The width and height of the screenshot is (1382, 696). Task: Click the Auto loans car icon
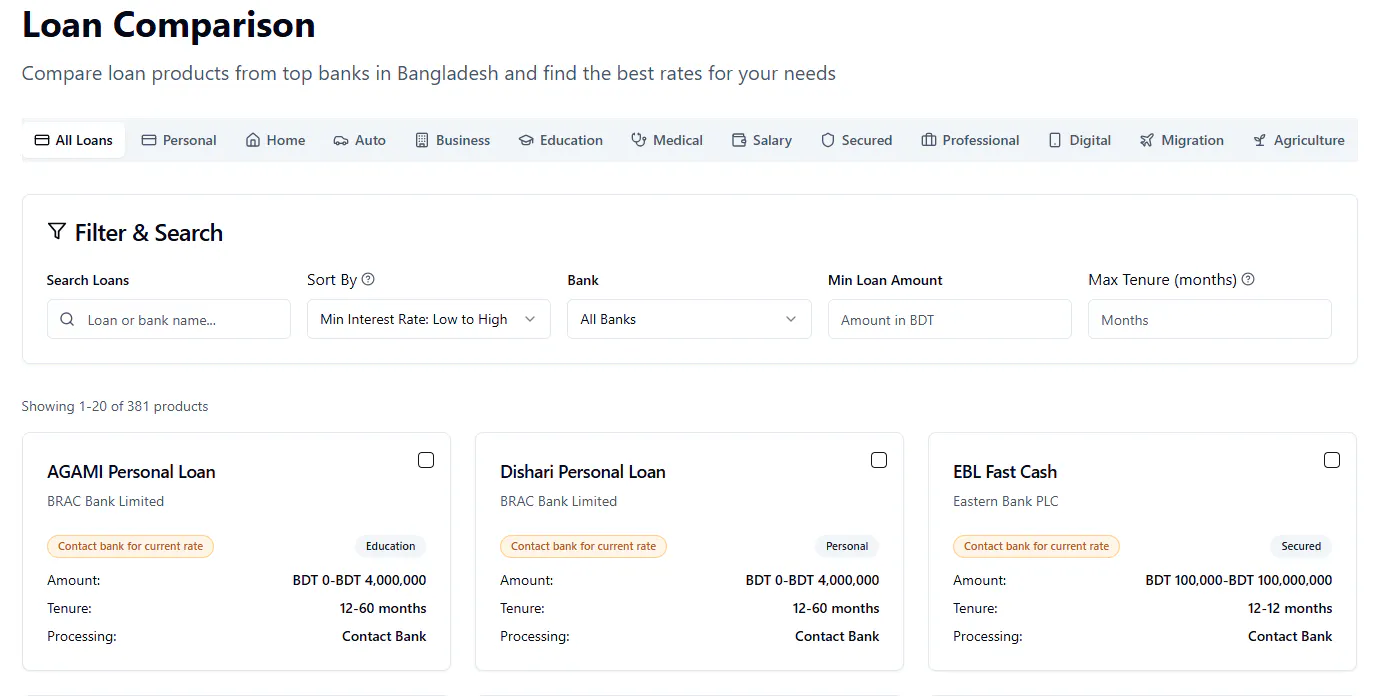tap(341, 141)
